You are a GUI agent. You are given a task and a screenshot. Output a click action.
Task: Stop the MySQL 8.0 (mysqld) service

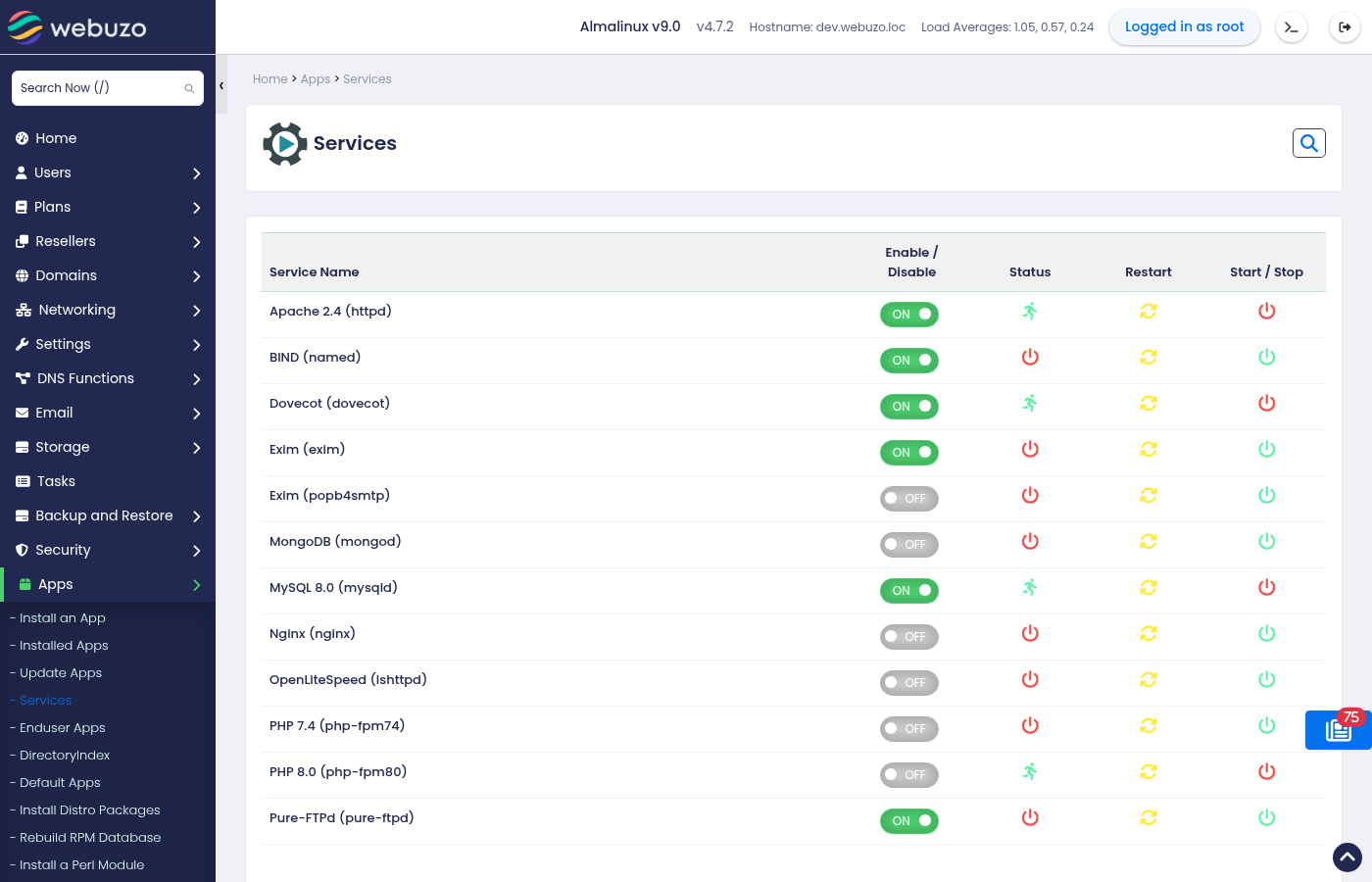tap(1267, 587)
